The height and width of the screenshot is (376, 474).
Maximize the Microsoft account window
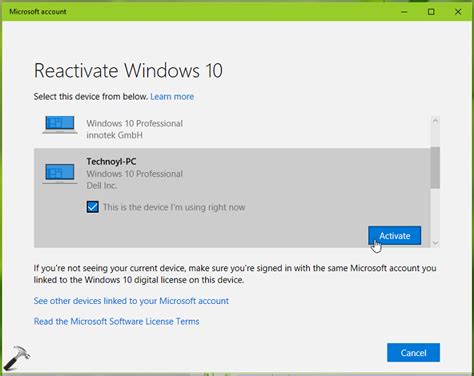pos(431,12)
